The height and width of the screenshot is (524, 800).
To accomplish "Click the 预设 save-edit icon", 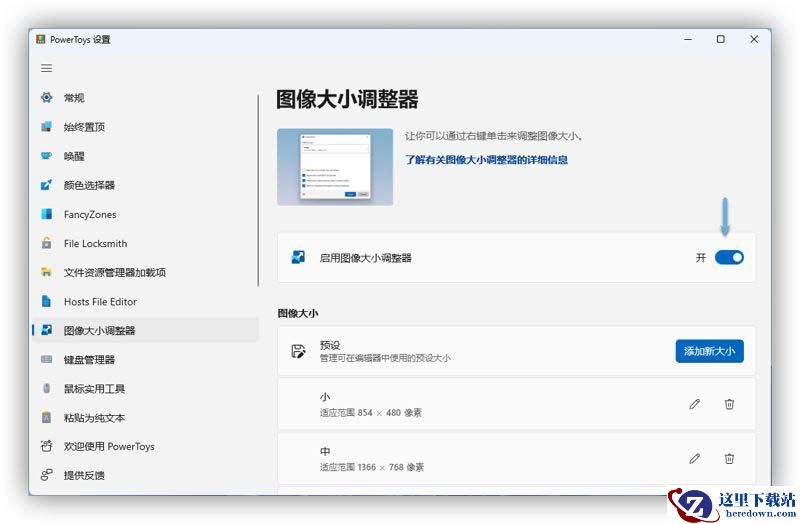I will pyautogui.click(x=298, y=351).
